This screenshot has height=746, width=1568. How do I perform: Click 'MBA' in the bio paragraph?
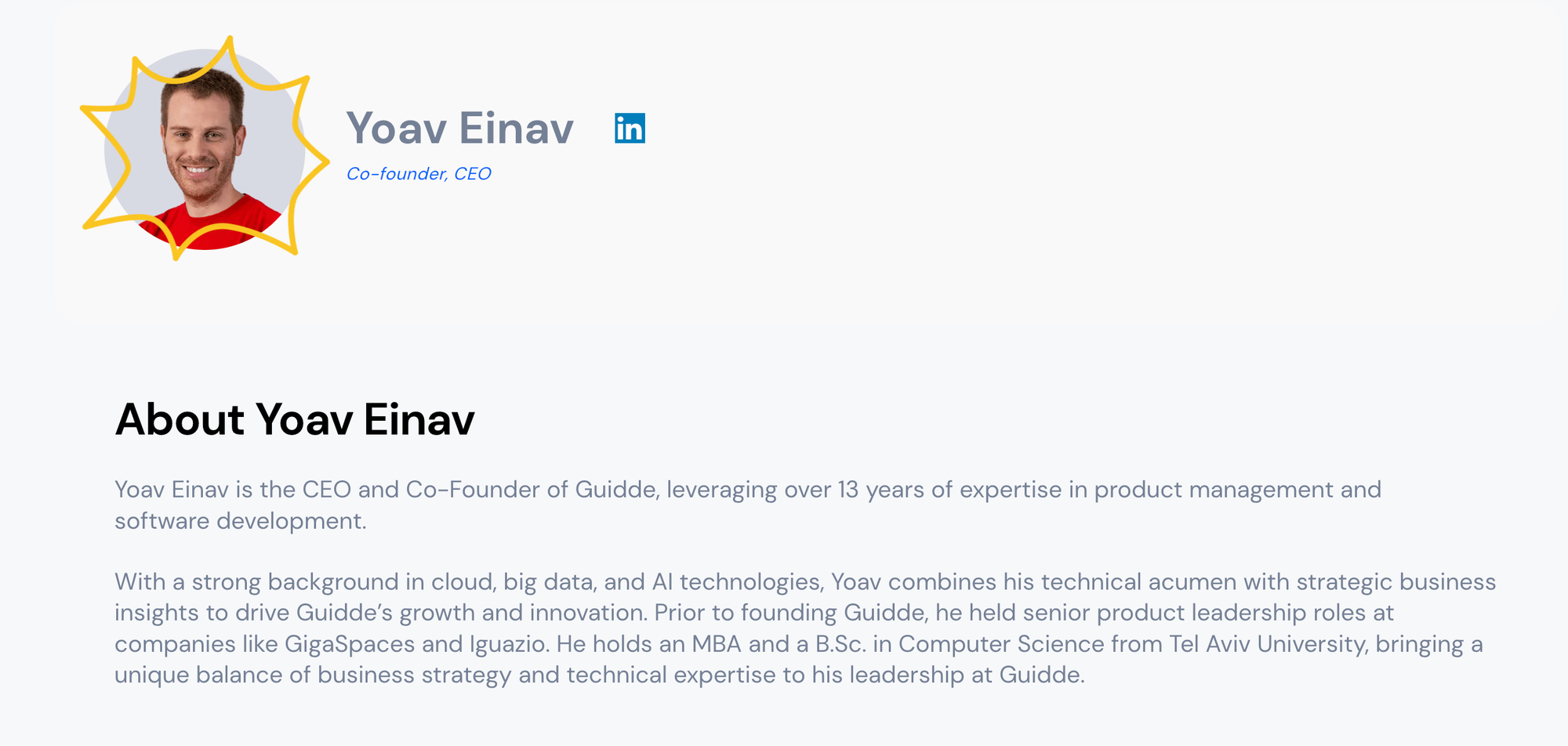716,644
